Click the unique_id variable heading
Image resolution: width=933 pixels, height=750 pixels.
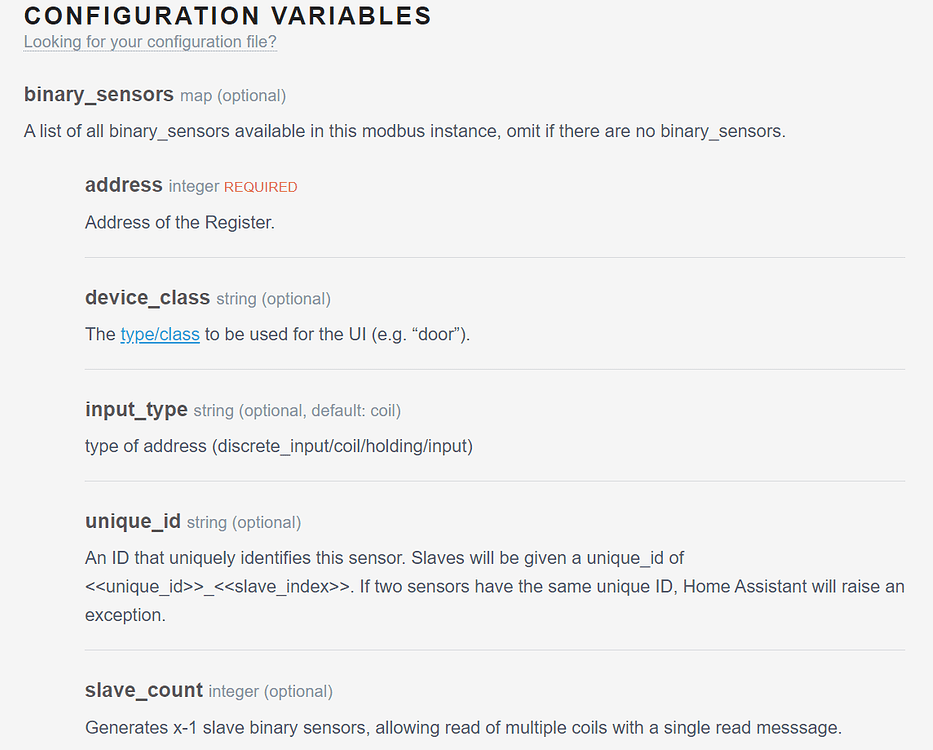133,521
